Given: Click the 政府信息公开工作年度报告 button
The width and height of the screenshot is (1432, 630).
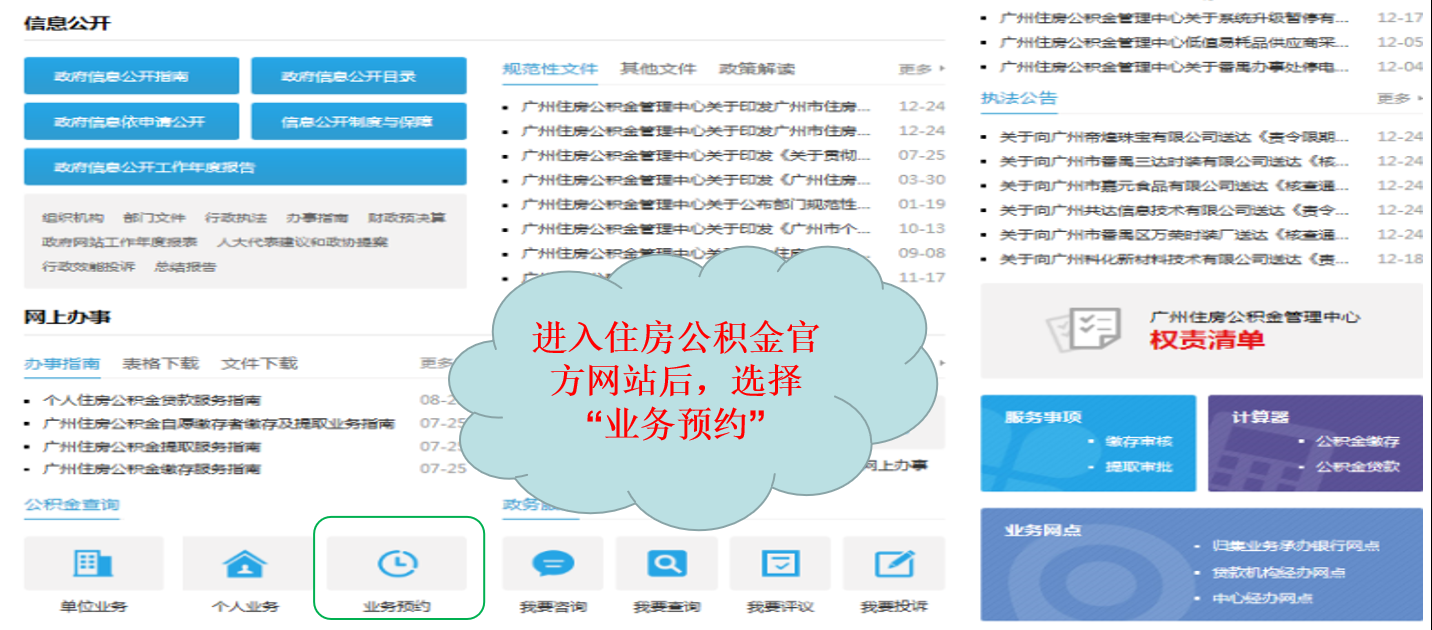Looking at the screenshot, I should click(245, 167).
